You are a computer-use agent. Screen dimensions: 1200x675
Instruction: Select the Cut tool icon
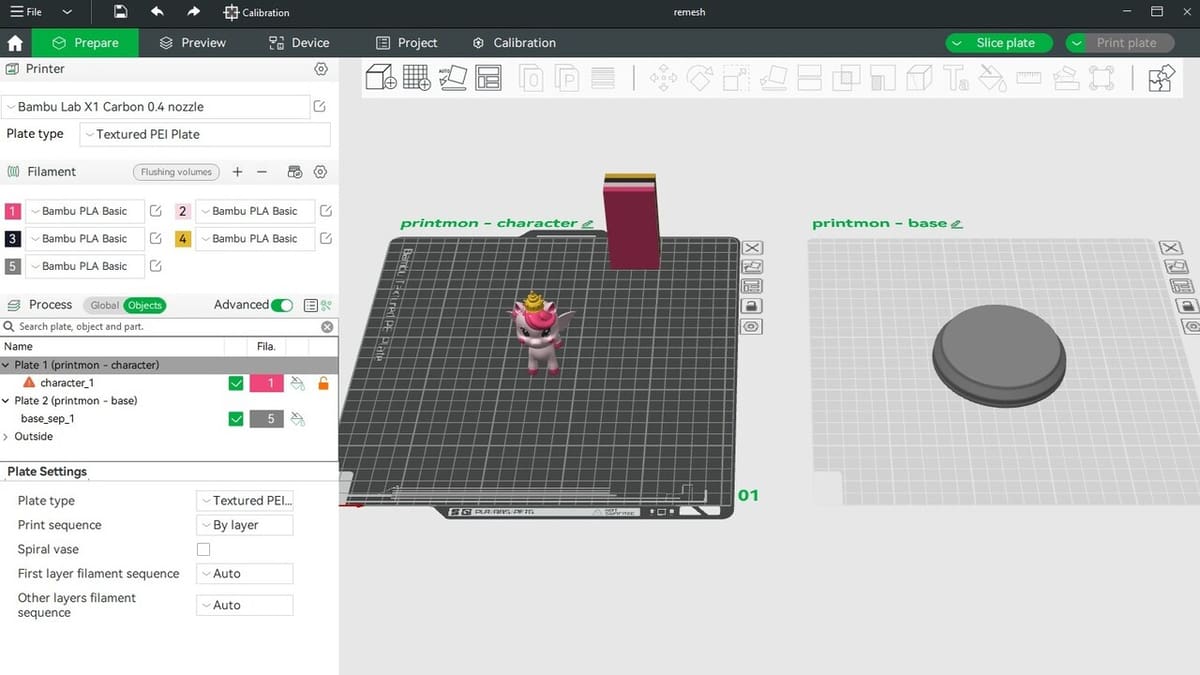809,78
